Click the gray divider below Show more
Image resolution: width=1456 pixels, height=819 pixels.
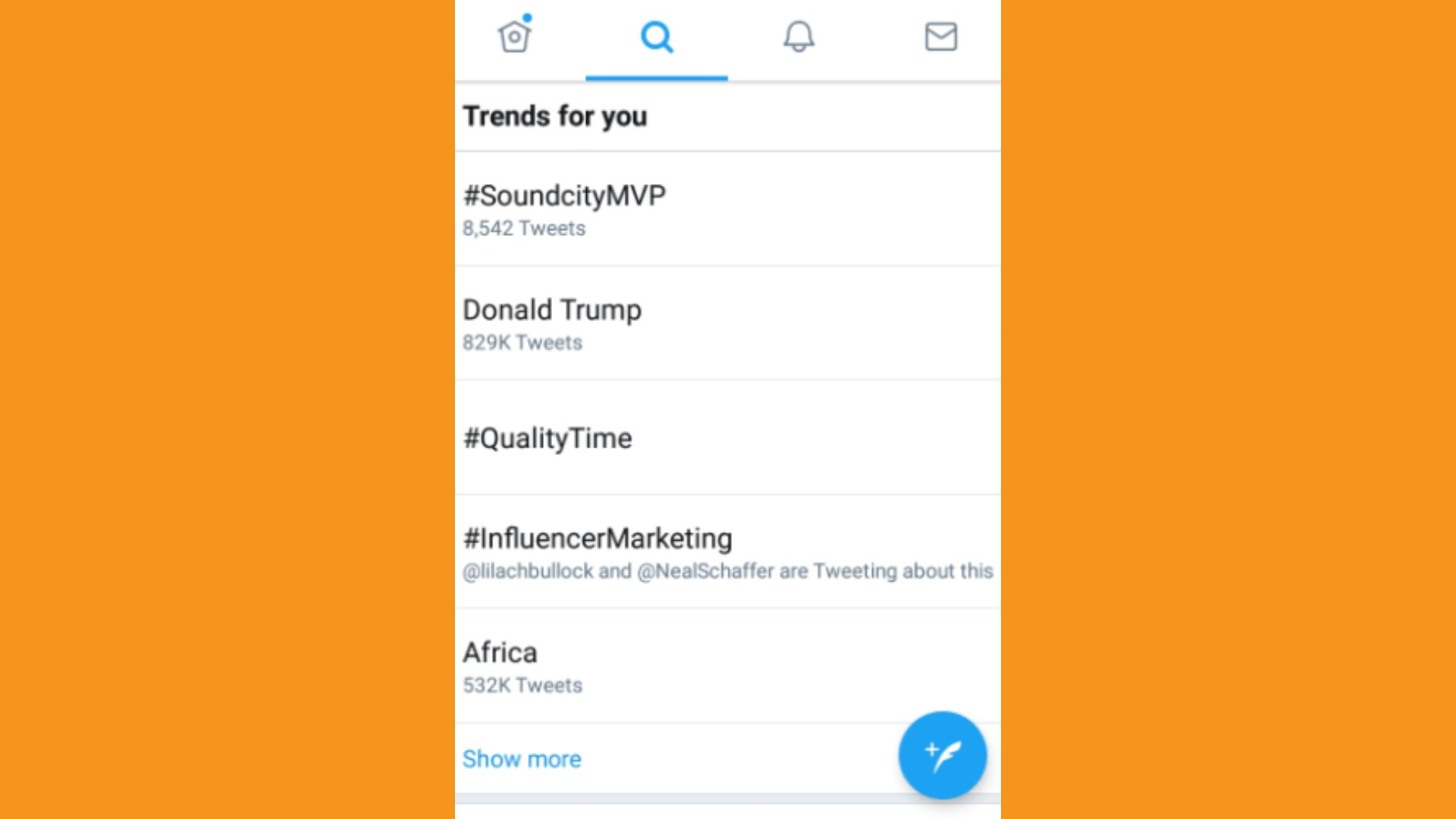(728, 799)
